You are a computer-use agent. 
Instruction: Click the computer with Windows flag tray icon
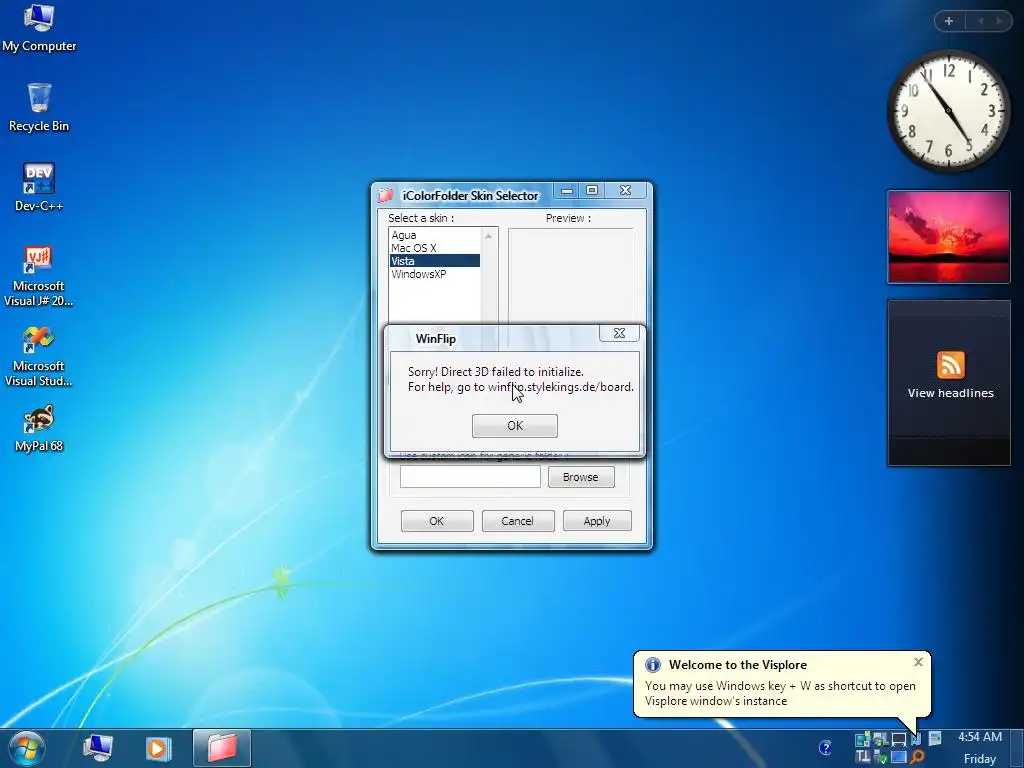coord(880,739)
